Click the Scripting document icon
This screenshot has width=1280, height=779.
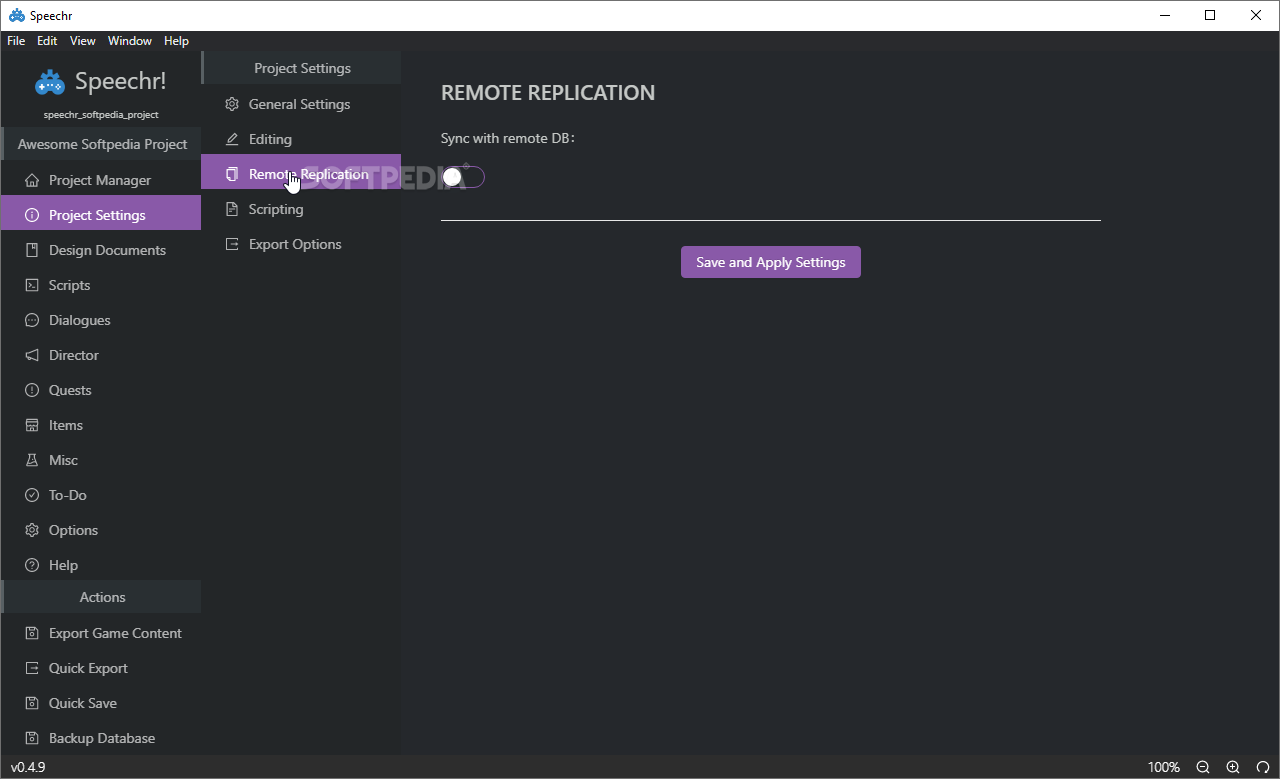coord(232,209)
